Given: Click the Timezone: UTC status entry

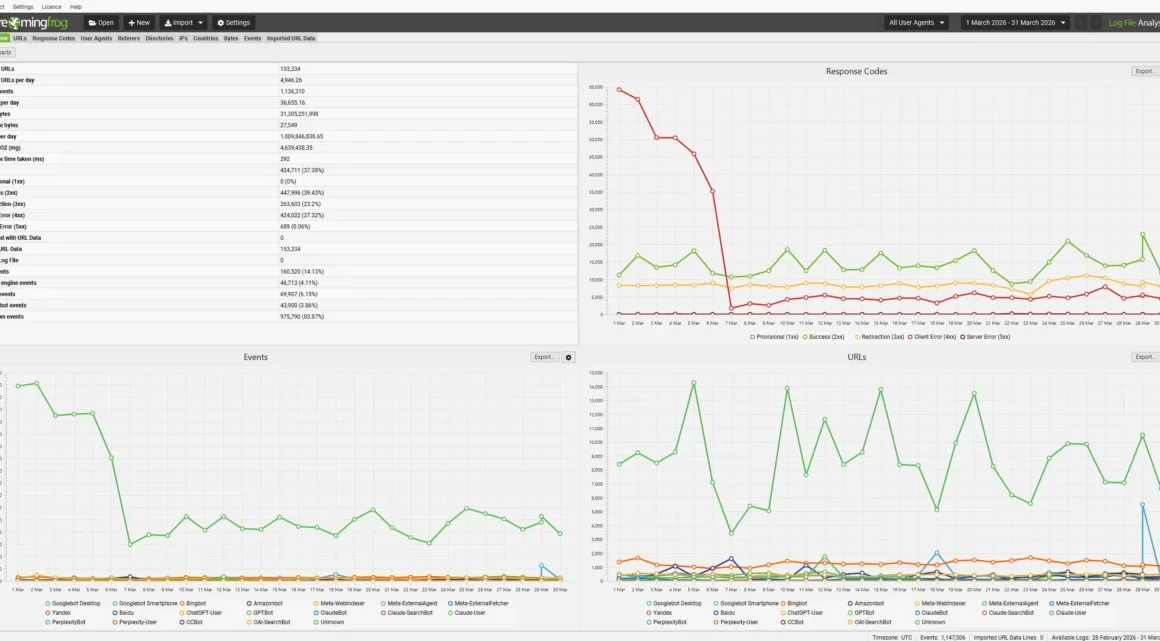Looking at the screenshot, I should point(892,637).
